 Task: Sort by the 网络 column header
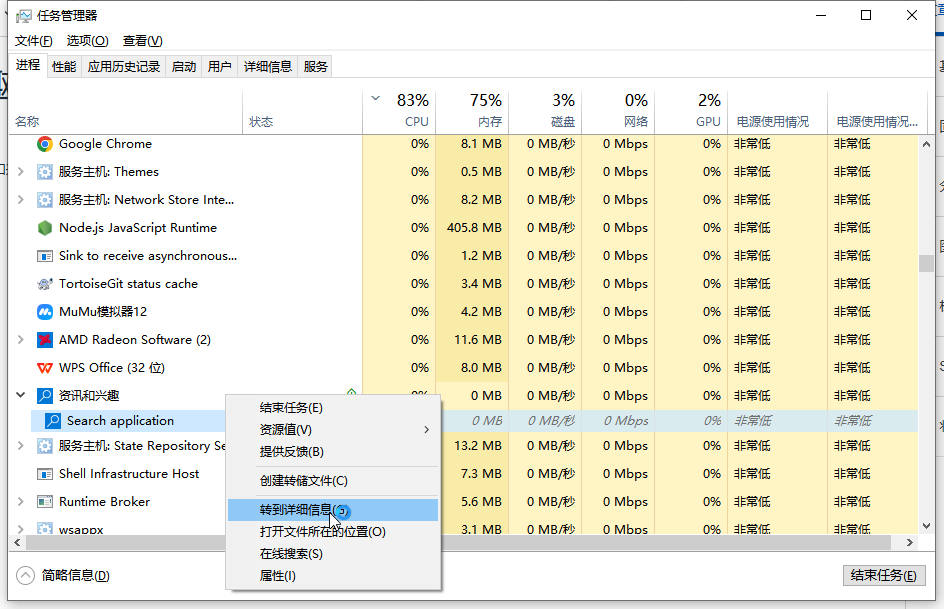618,113
